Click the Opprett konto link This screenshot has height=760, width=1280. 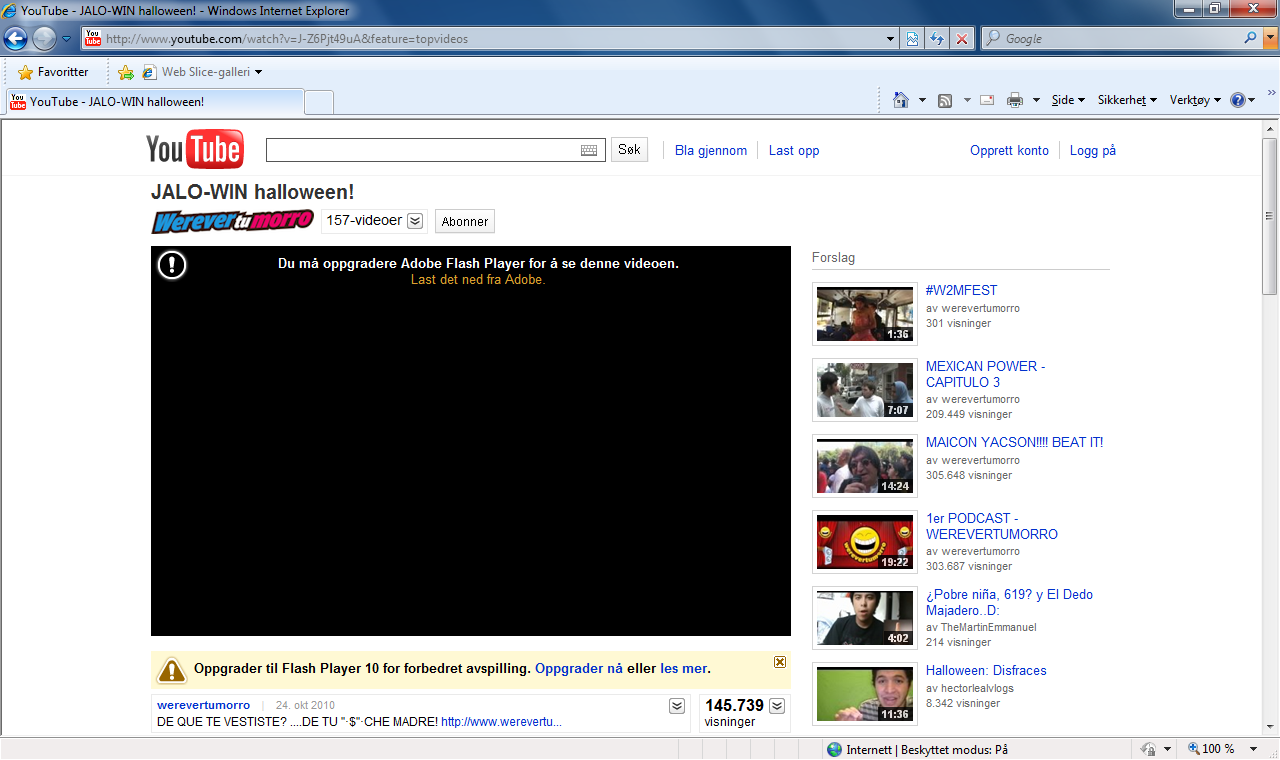[1009, 150]
